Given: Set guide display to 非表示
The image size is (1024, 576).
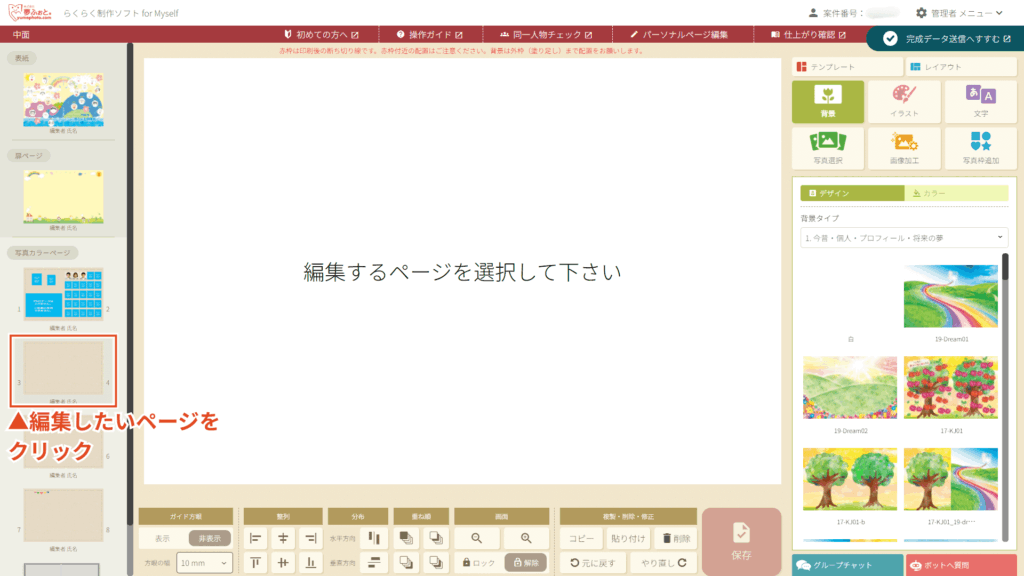Looking at the screenshot, I should tap(210, 538).
